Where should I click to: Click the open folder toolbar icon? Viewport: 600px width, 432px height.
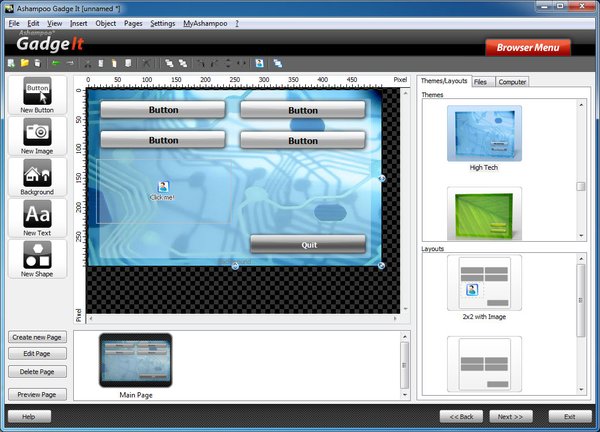click(24, 63)
